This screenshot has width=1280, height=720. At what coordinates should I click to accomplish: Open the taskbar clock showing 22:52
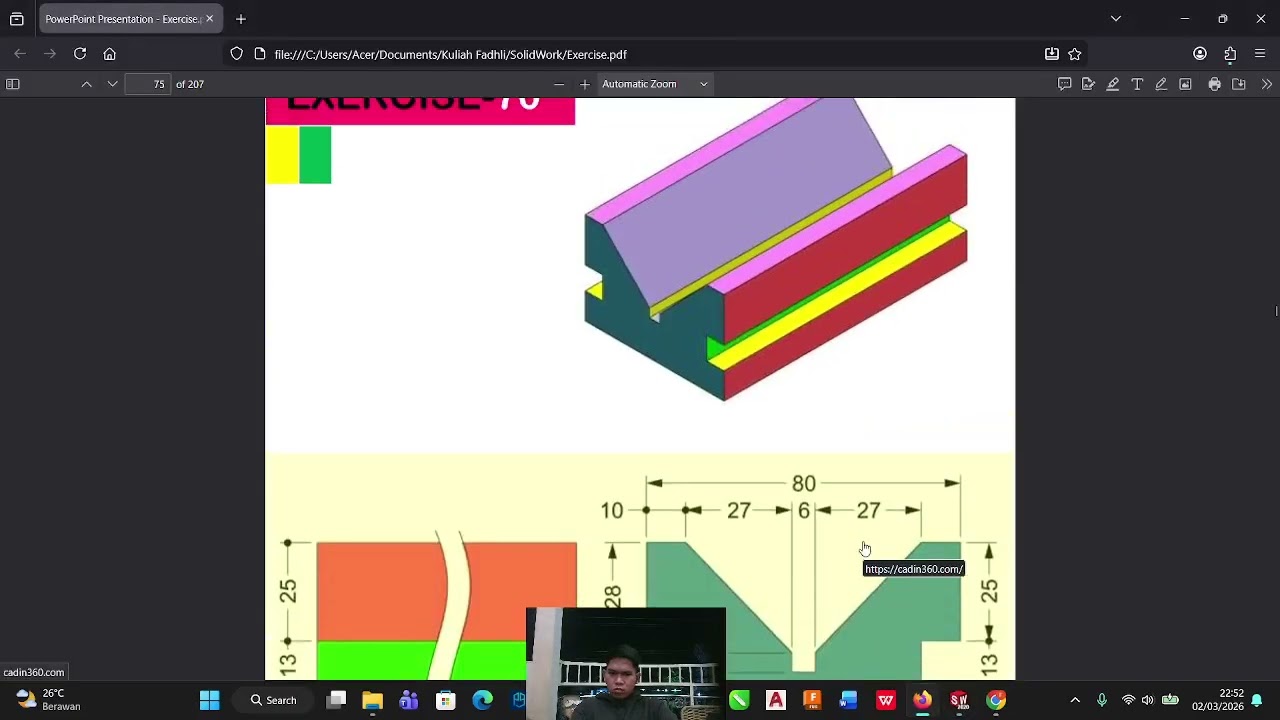1218,700
